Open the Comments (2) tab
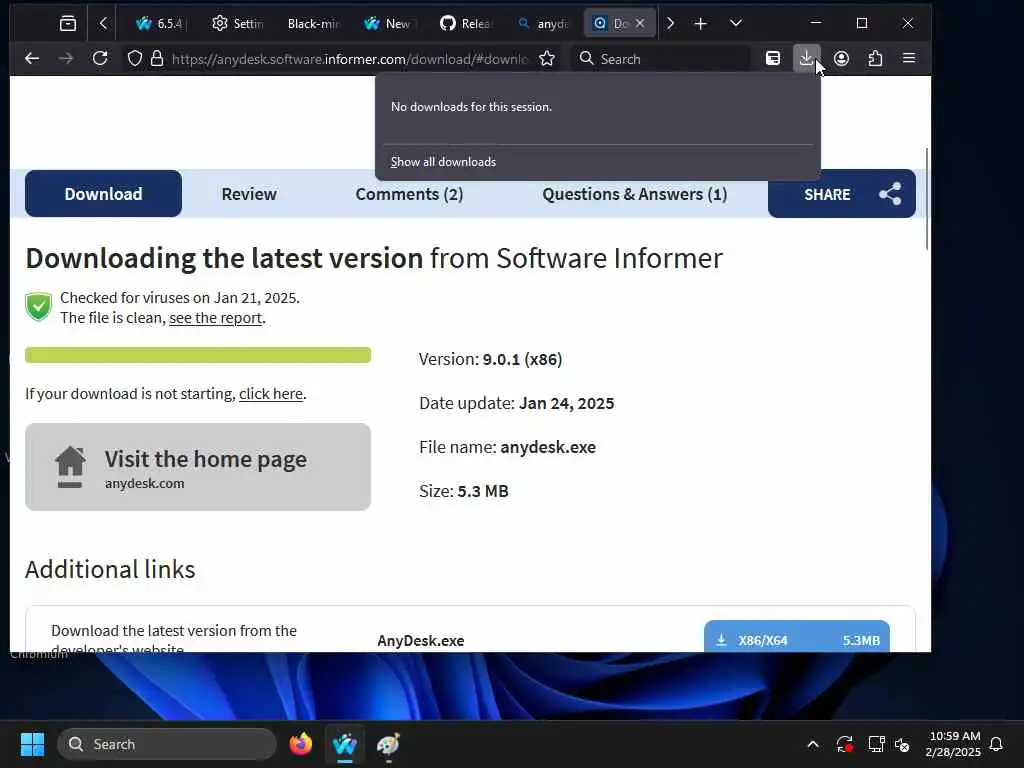Image resolution: width=1024 pixels, height=768 pixels. click(x=409, y=194)
